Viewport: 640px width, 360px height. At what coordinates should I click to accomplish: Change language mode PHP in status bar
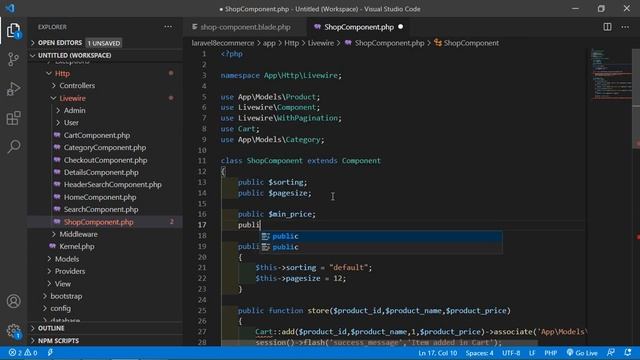click(551, 353)
